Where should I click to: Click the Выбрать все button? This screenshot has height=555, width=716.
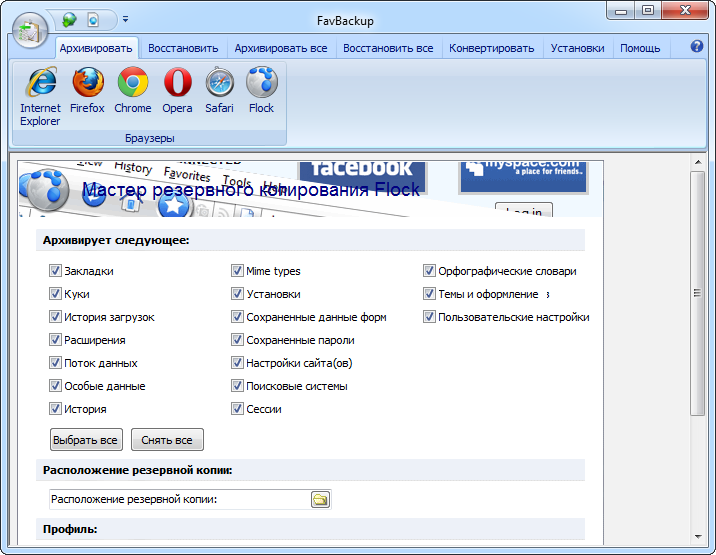[x=86, y=440]
